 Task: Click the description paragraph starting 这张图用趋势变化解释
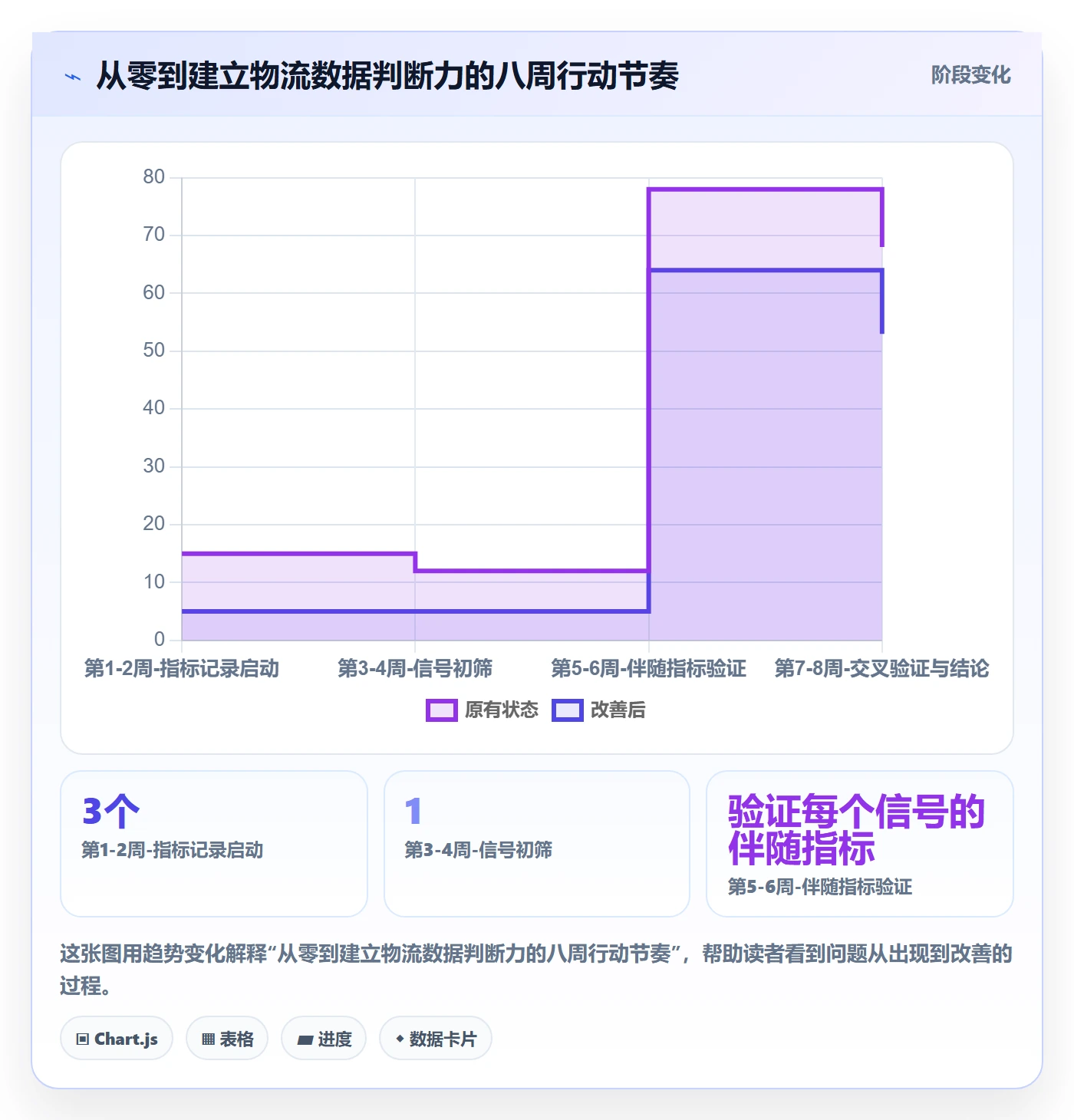(536, 970)
